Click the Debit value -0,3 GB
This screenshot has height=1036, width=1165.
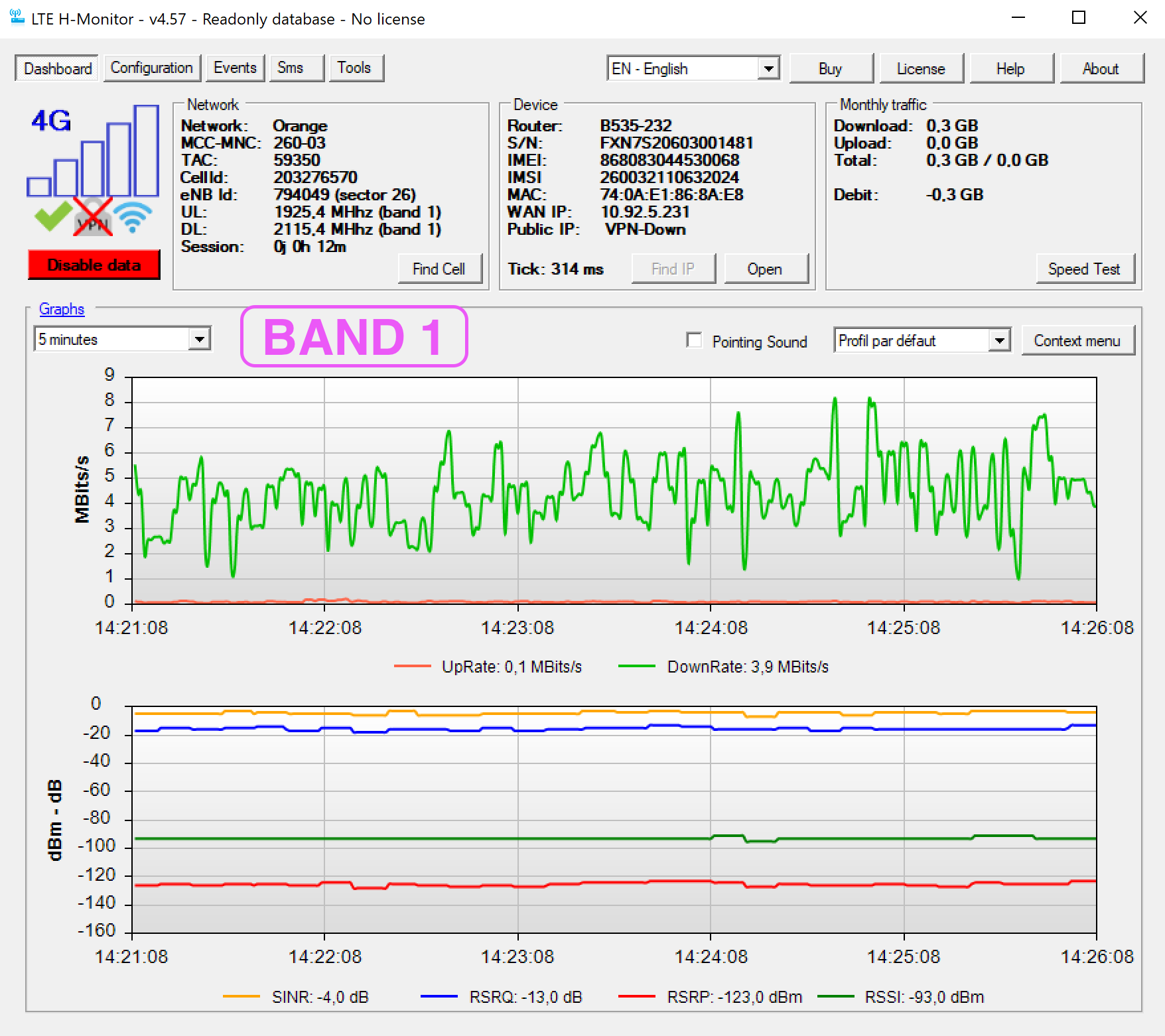click(955, 194)
